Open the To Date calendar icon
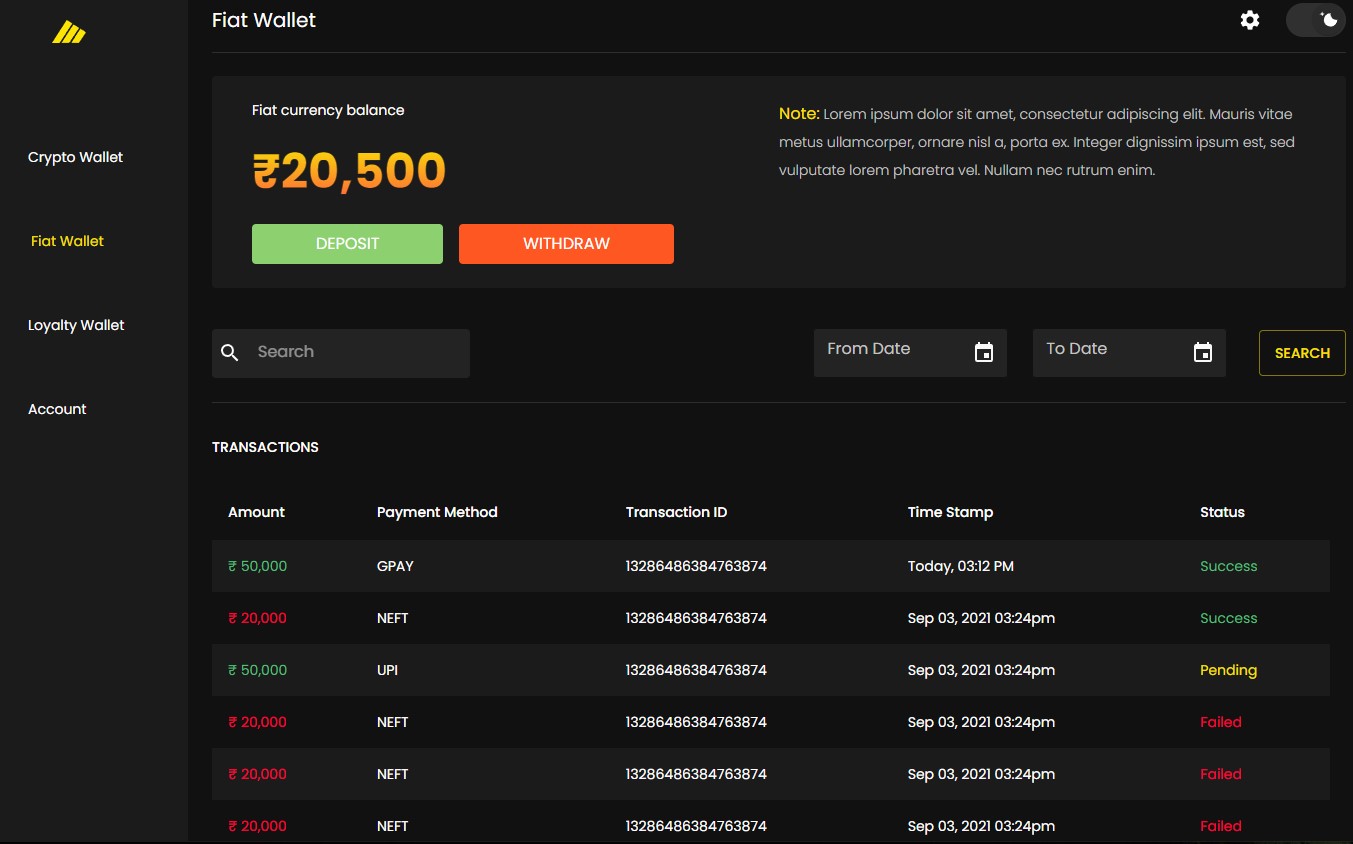1353x844 pixels. point(1203,353)
